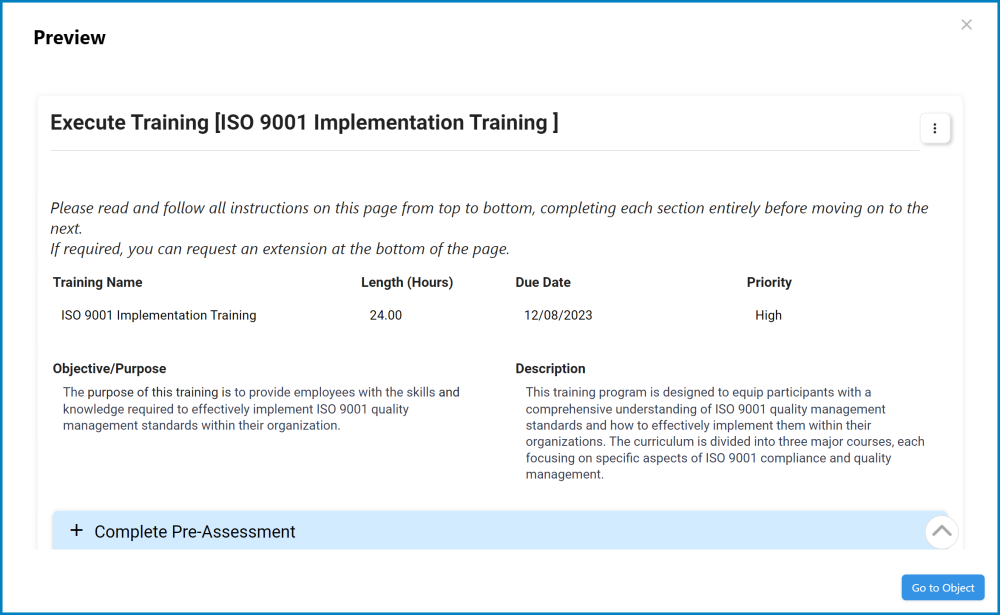Image resolution: width=1000 pixels, height=615 pixels.
Task: Expand the Complete Pre-Assessment section via plus
Action: tap(77, 530)
